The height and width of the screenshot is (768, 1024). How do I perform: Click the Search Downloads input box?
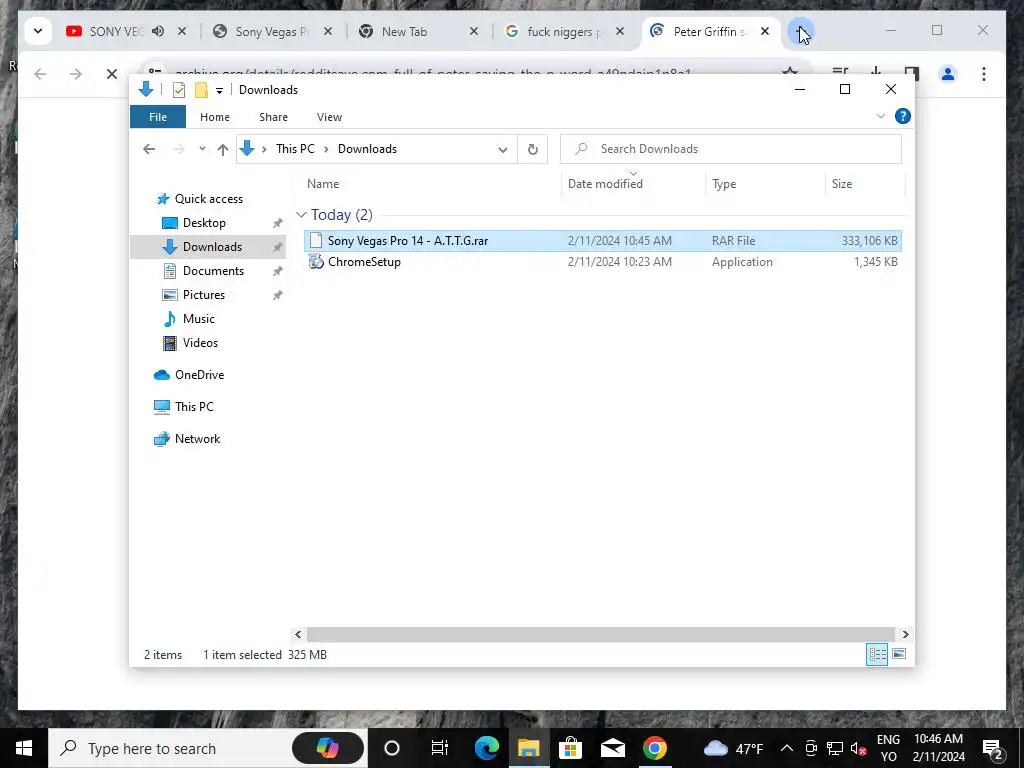731,149
